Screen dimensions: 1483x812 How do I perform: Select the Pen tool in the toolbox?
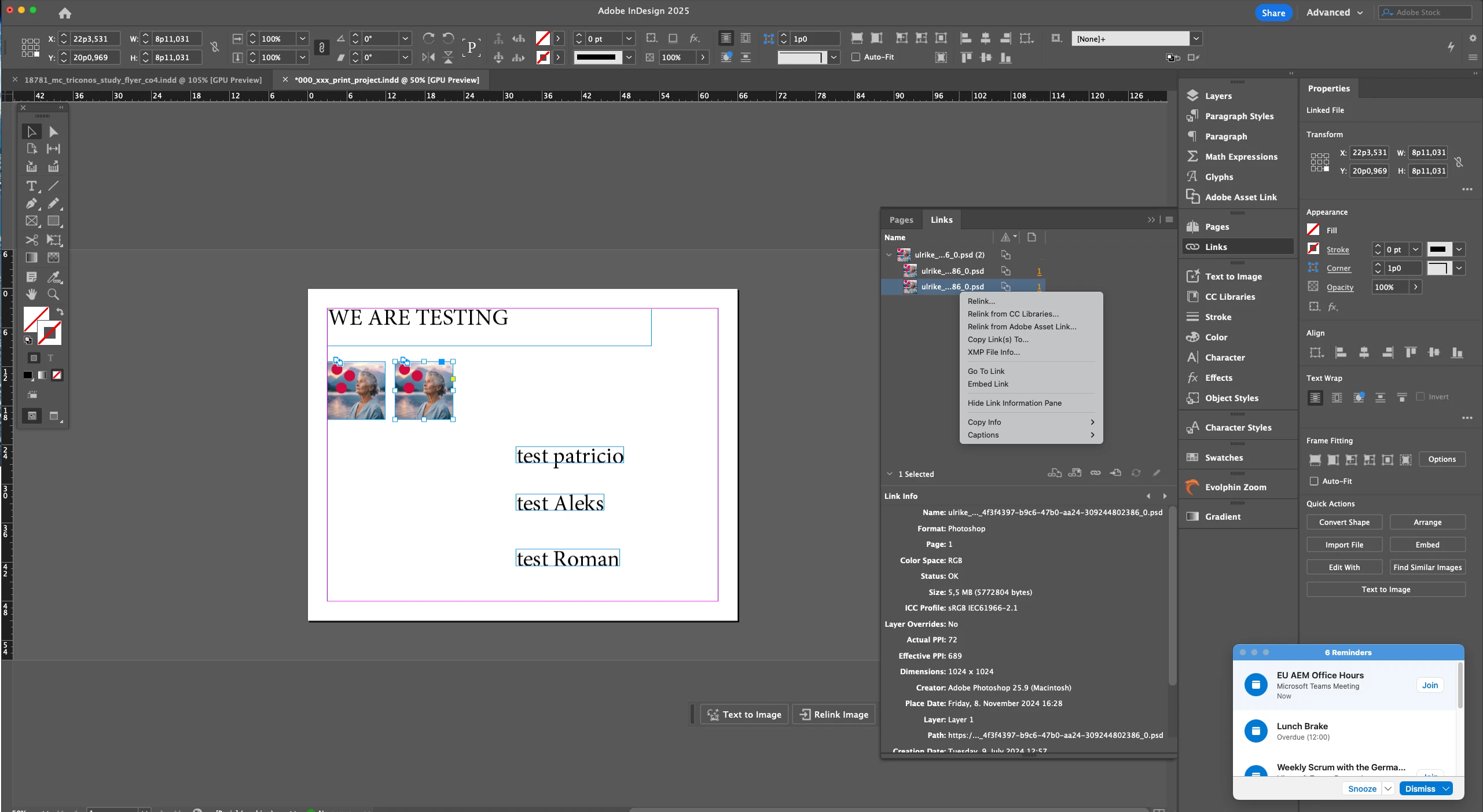point(31,204)
